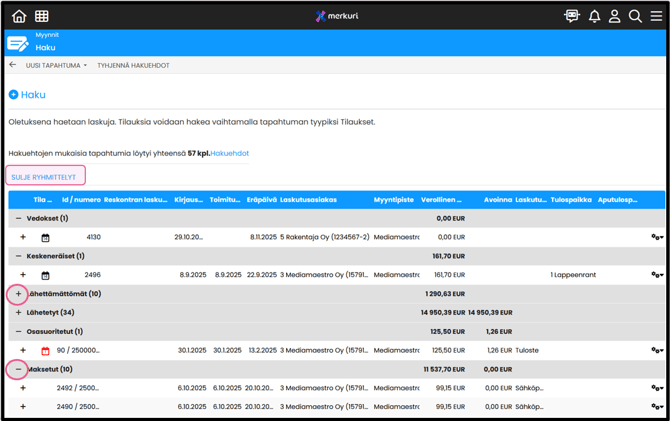Open the grid apps menu icon
The height and width of the screenshot is (421, 670).
[42, 16]
